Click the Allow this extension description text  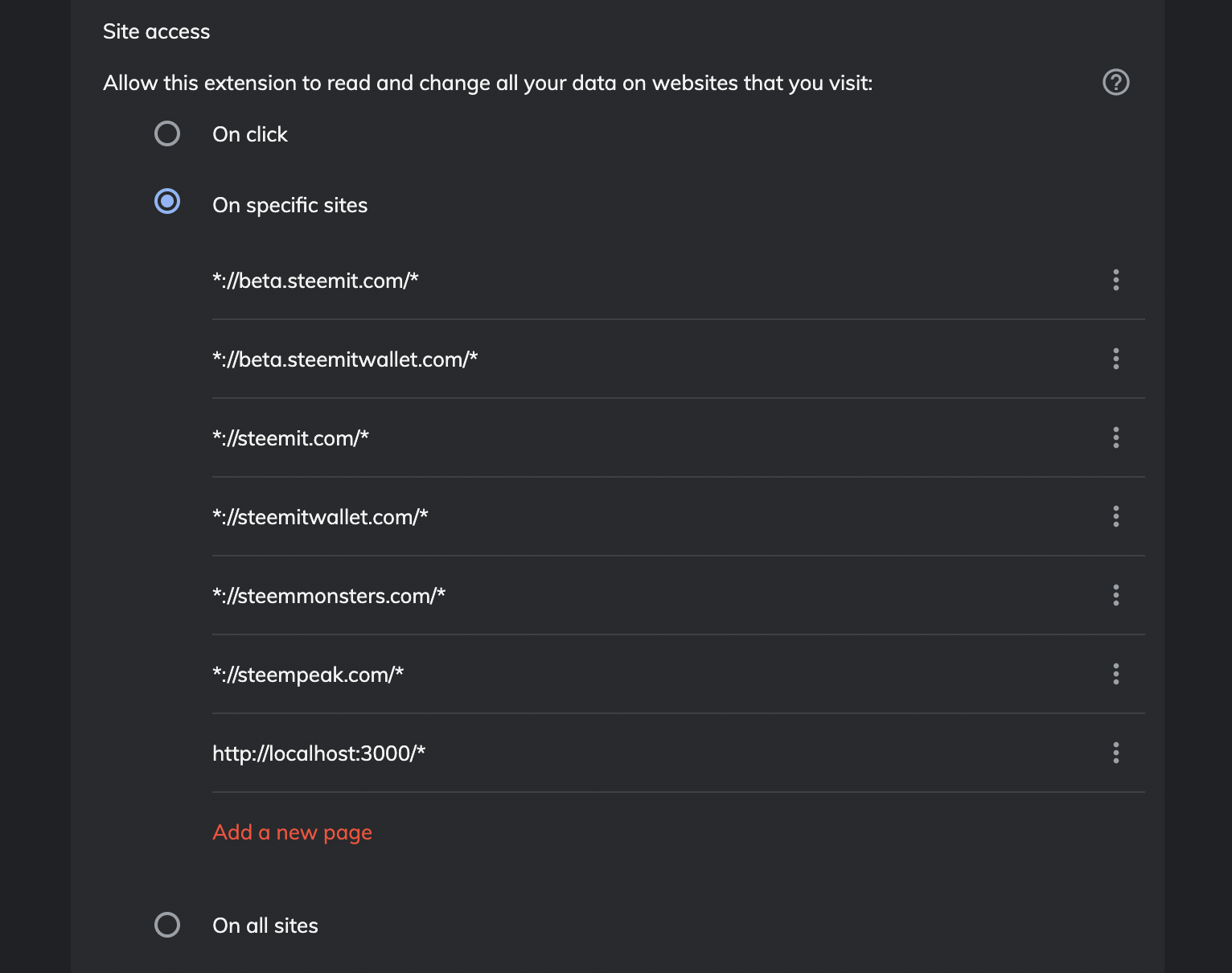point(488,83)
